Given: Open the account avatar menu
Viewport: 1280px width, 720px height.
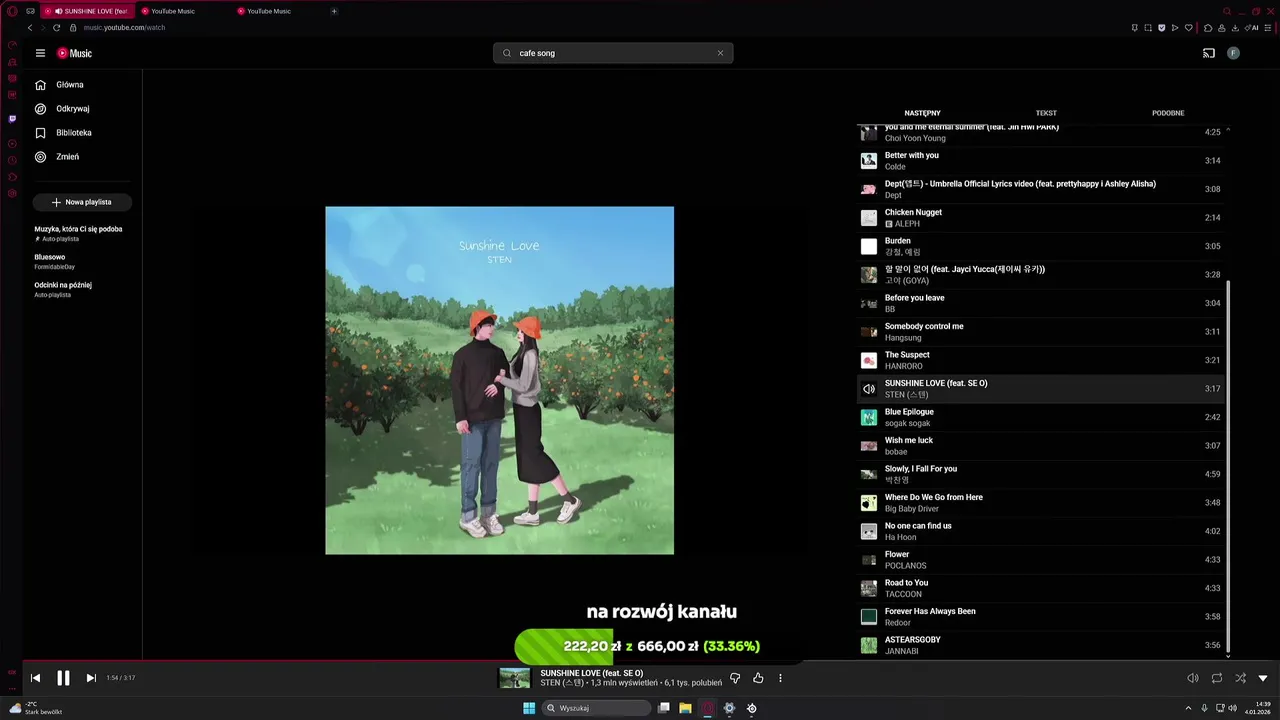Looking at the screenshot, I should tap(1233, 53).
